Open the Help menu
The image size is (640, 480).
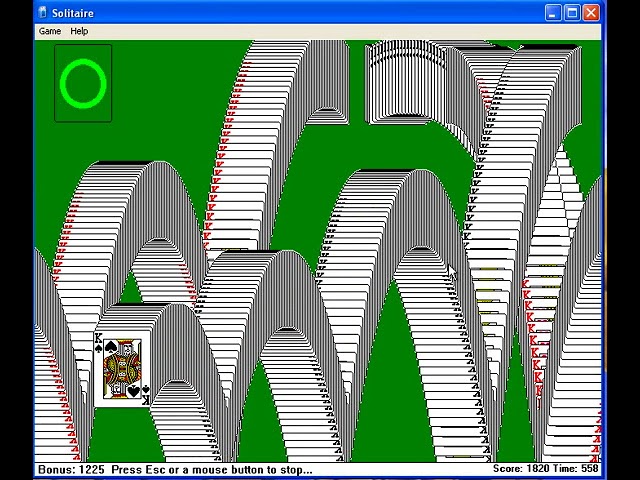79,31
